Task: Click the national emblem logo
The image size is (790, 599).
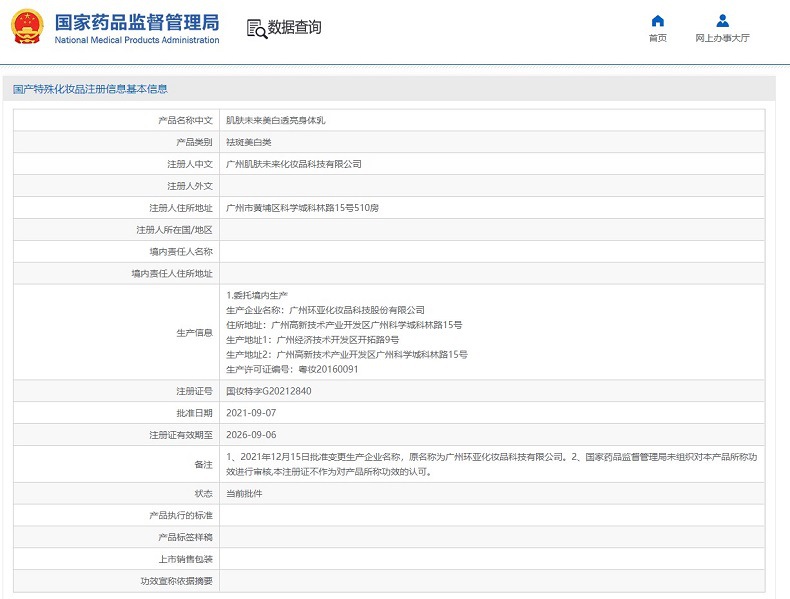Action: tap(26, 28)
